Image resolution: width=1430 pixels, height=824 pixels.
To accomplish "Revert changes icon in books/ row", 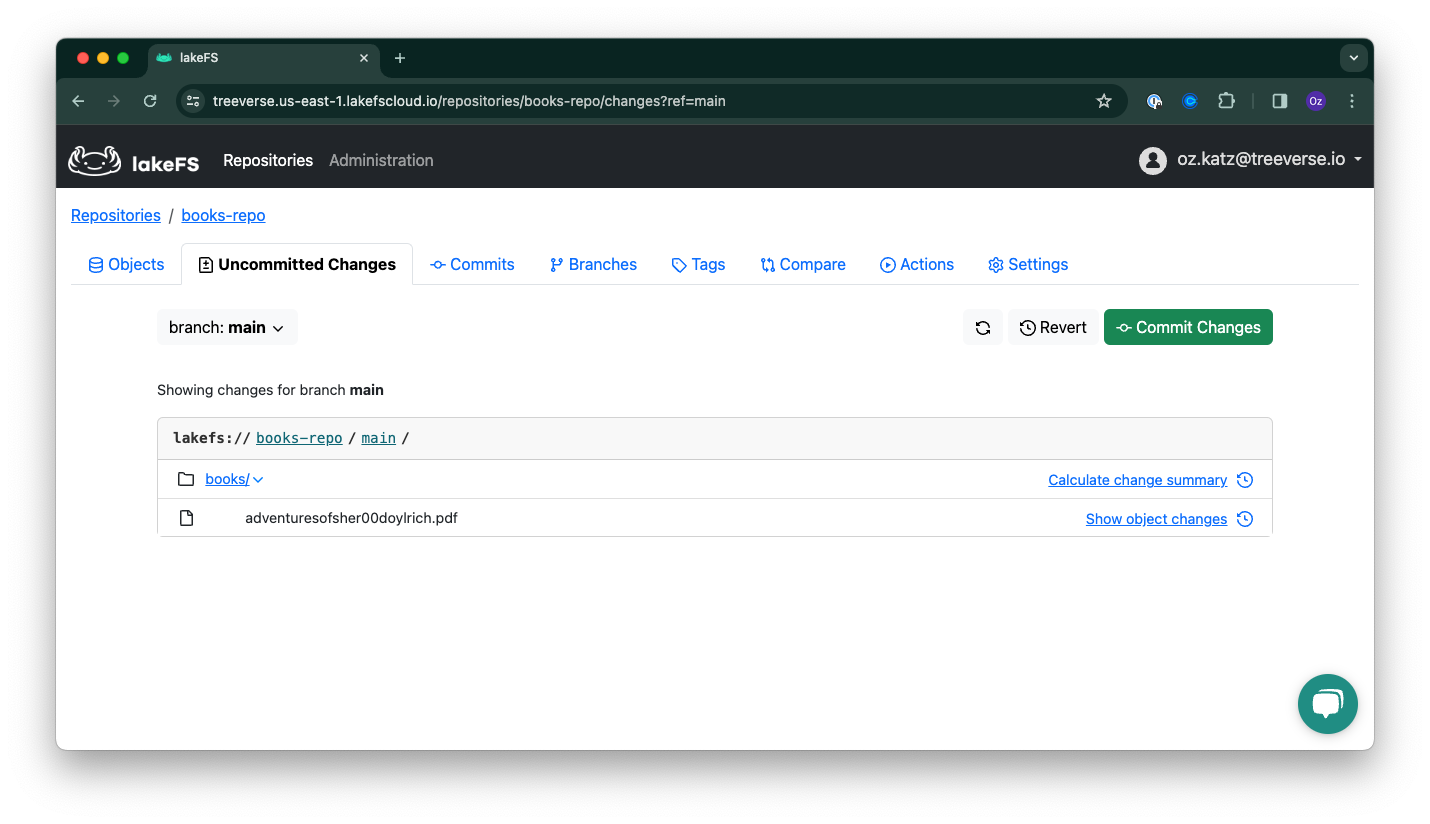I will point(1245,480).
